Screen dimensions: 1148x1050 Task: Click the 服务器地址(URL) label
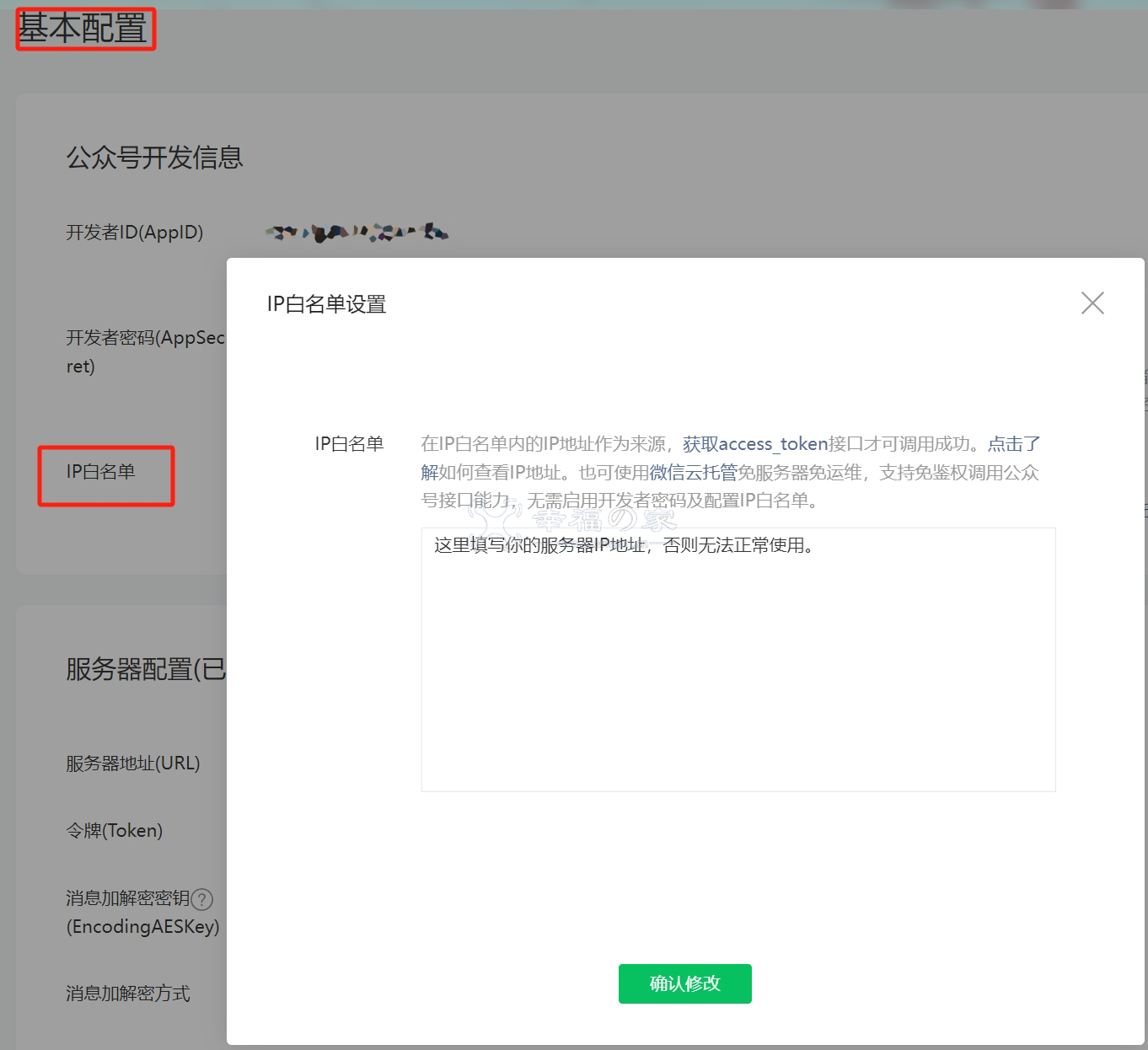coord(133,763)
